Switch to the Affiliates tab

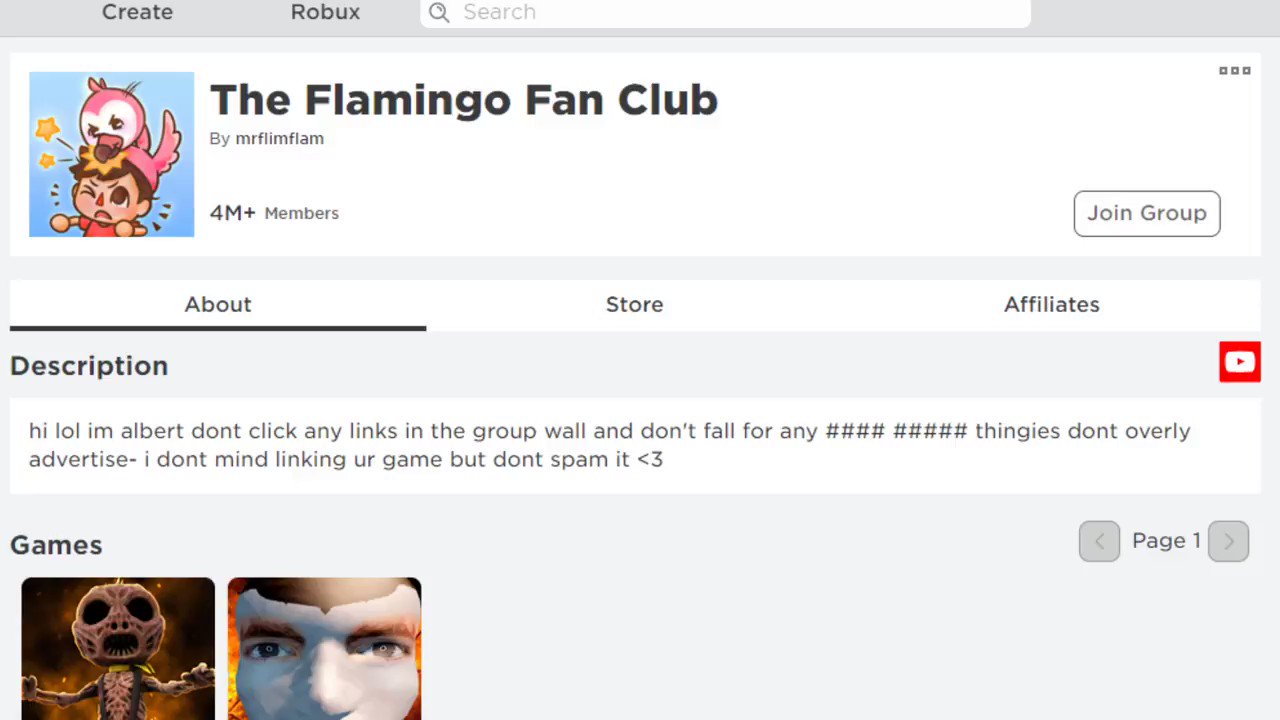coord(1051,304)
